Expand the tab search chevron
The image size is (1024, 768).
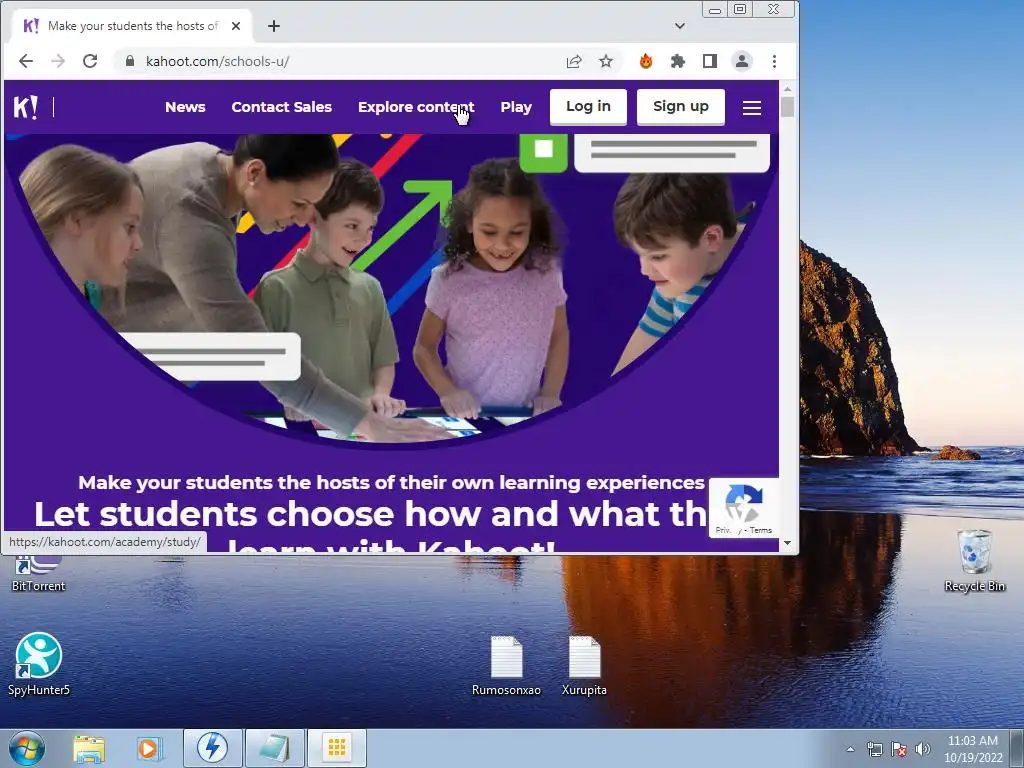tap(680, 25)
